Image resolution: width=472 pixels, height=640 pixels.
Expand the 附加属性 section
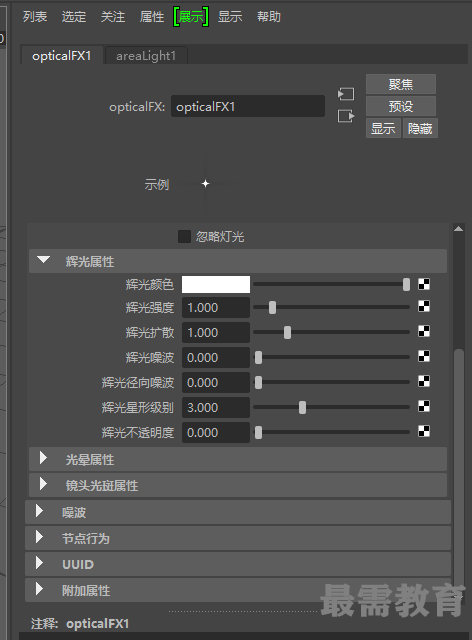point(39,589)
